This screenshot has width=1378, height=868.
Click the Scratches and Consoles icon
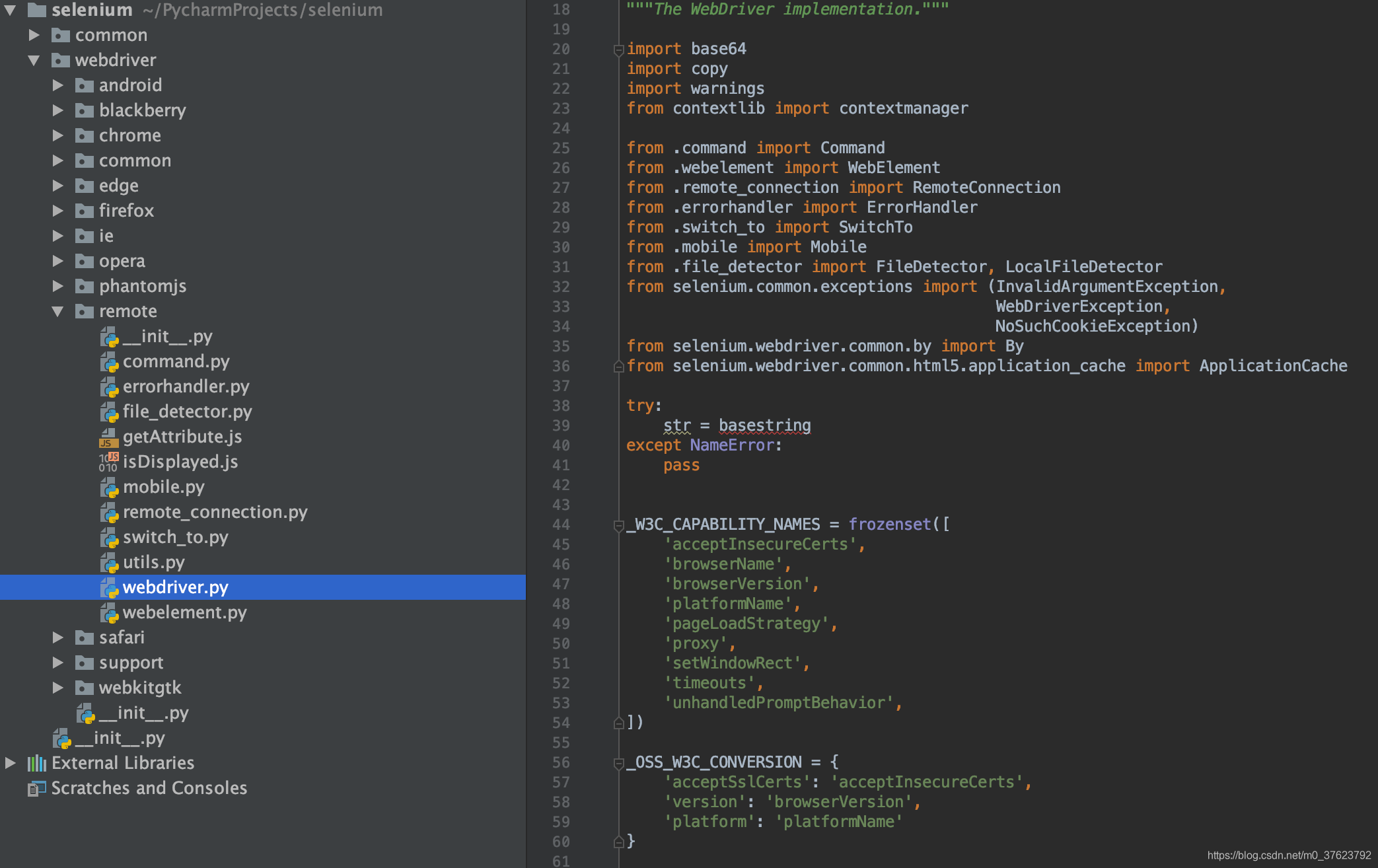37,788
